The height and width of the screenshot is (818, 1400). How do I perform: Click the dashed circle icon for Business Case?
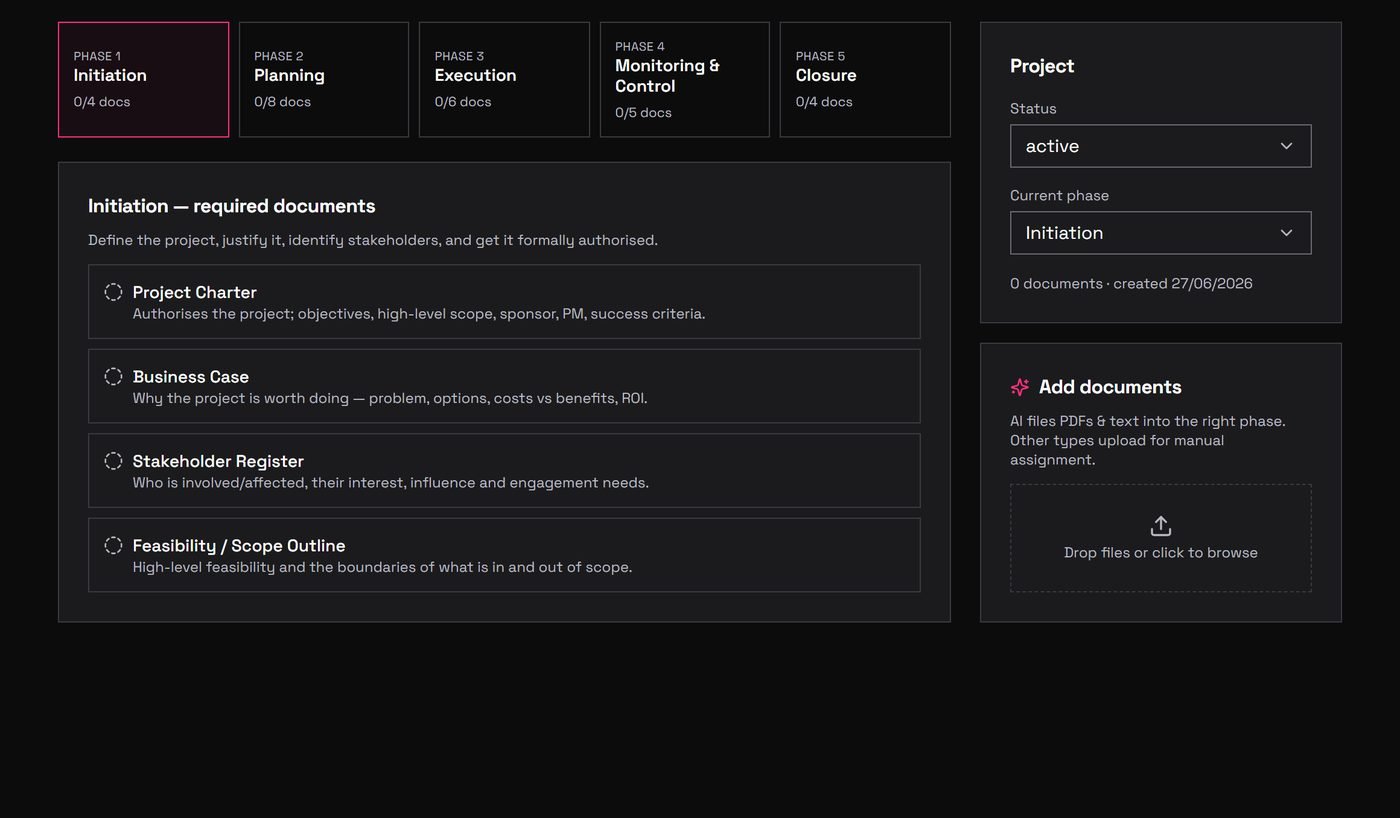point(113,376)
